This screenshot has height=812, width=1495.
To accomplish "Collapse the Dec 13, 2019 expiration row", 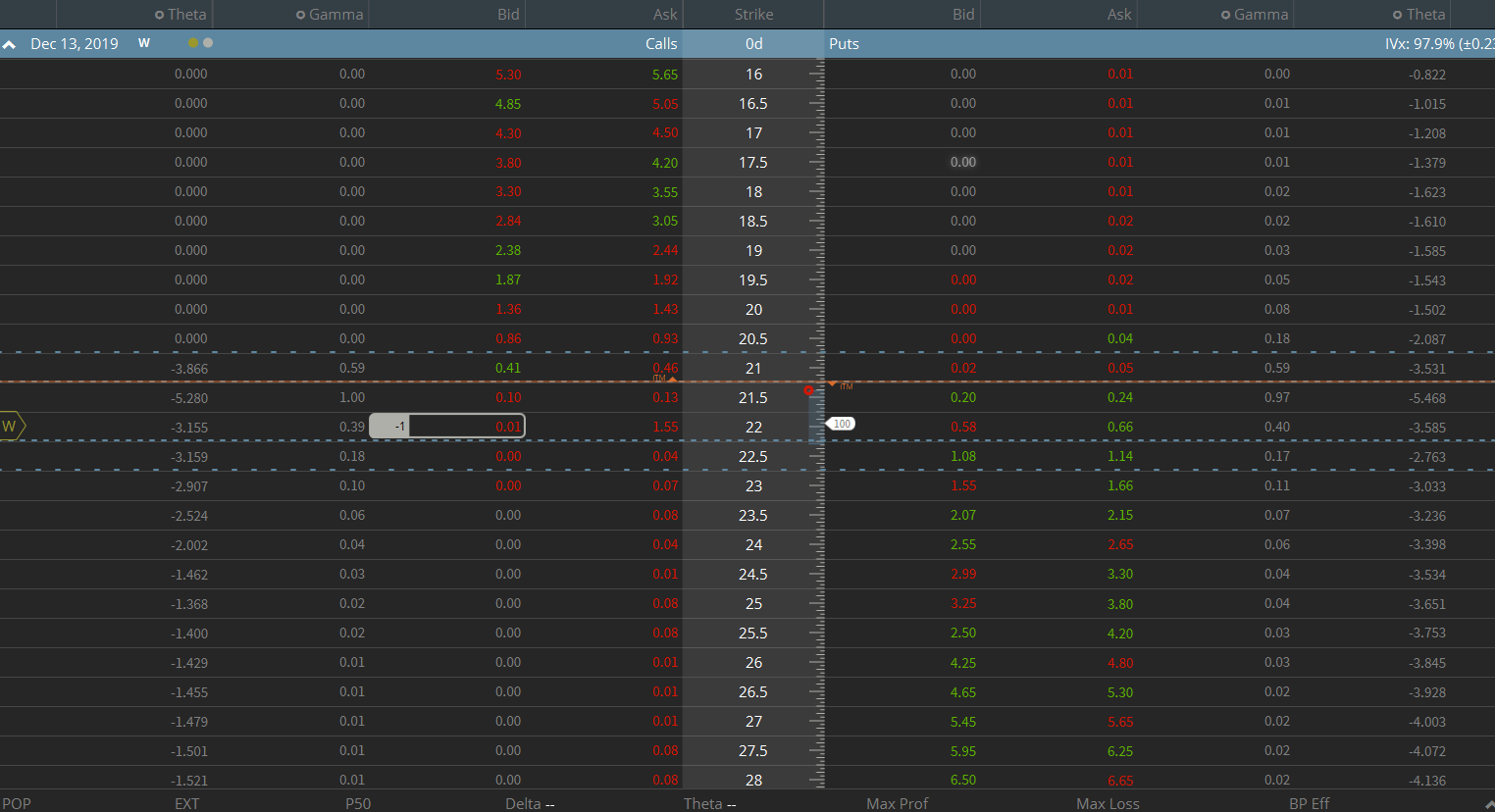I will 10,44.
